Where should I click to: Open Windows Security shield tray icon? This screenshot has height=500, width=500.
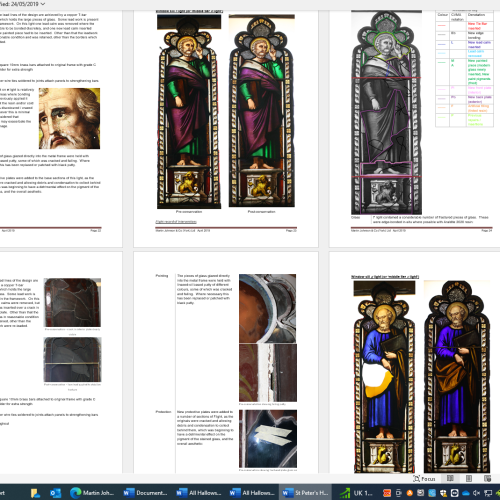click(443, 493)
